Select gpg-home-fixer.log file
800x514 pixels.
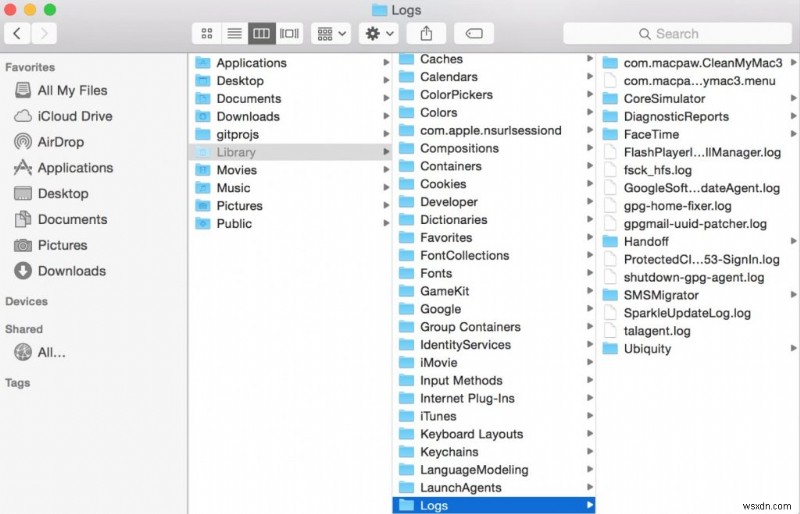point(699,206)
